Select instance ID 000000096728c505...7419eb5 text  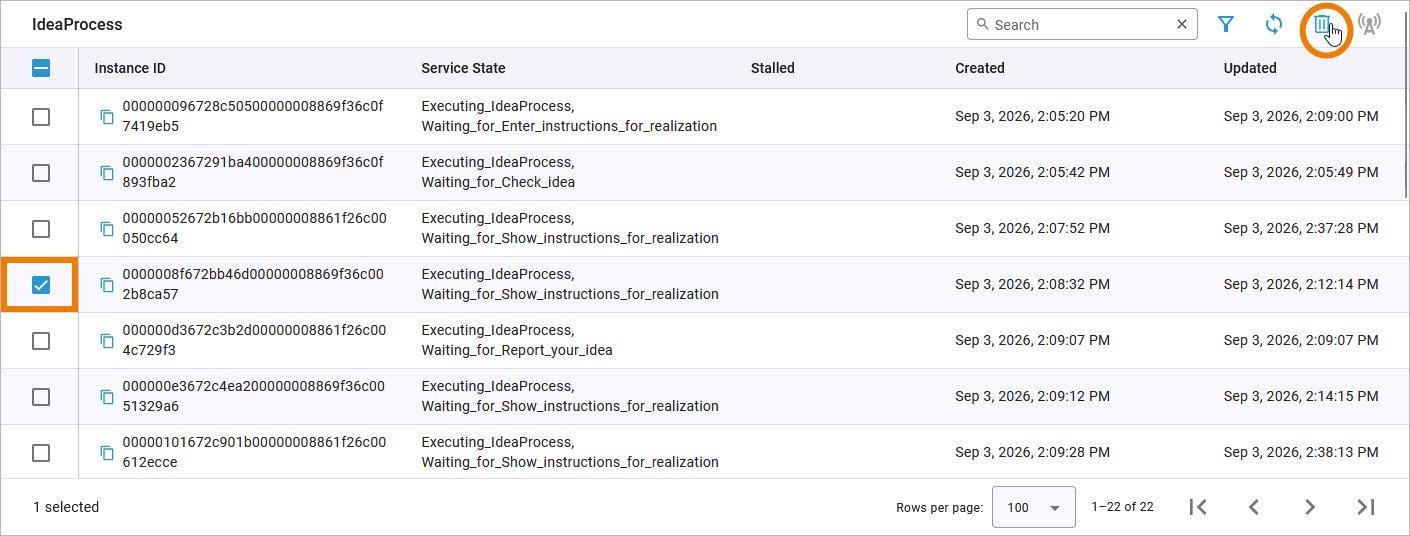coord(252,116)
